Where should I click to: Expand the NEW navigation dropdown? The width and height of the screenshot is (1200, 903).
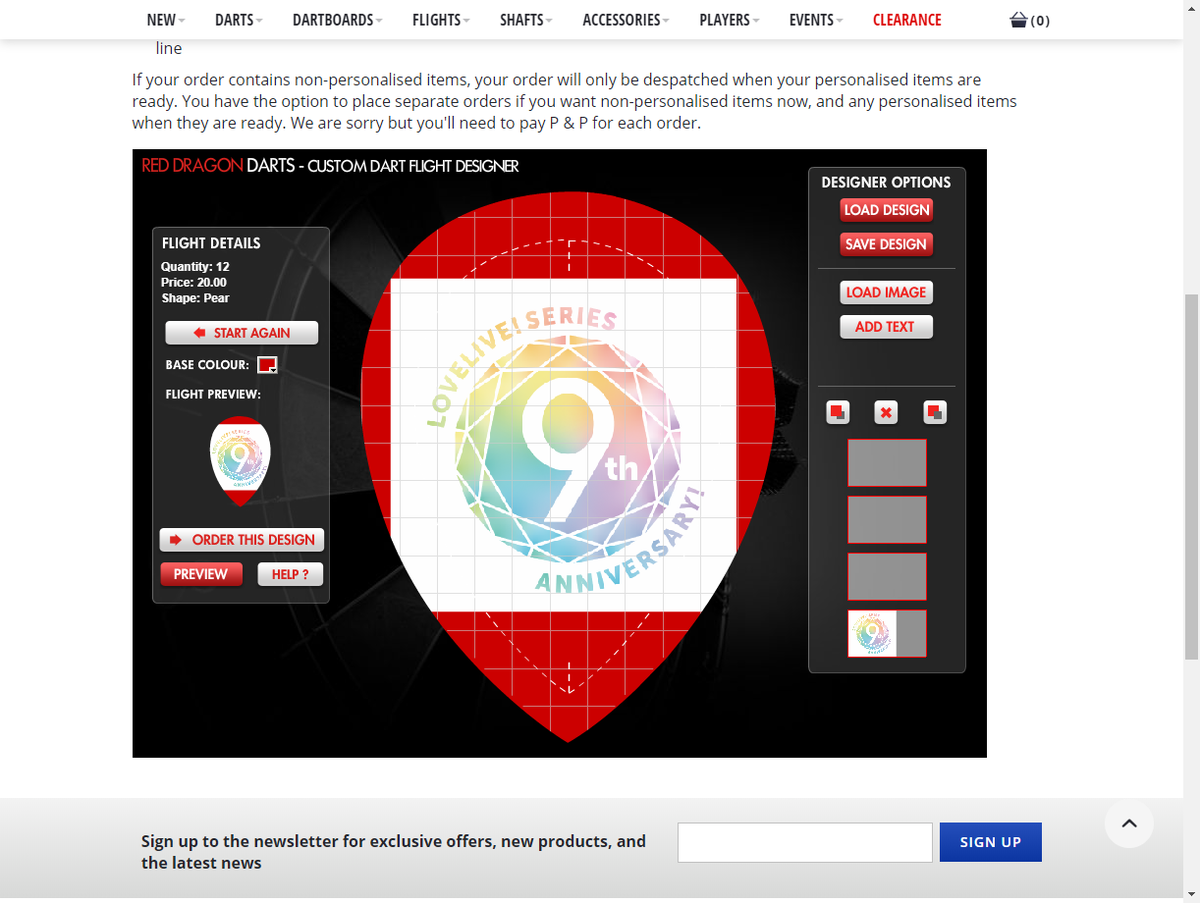(164, 20)
